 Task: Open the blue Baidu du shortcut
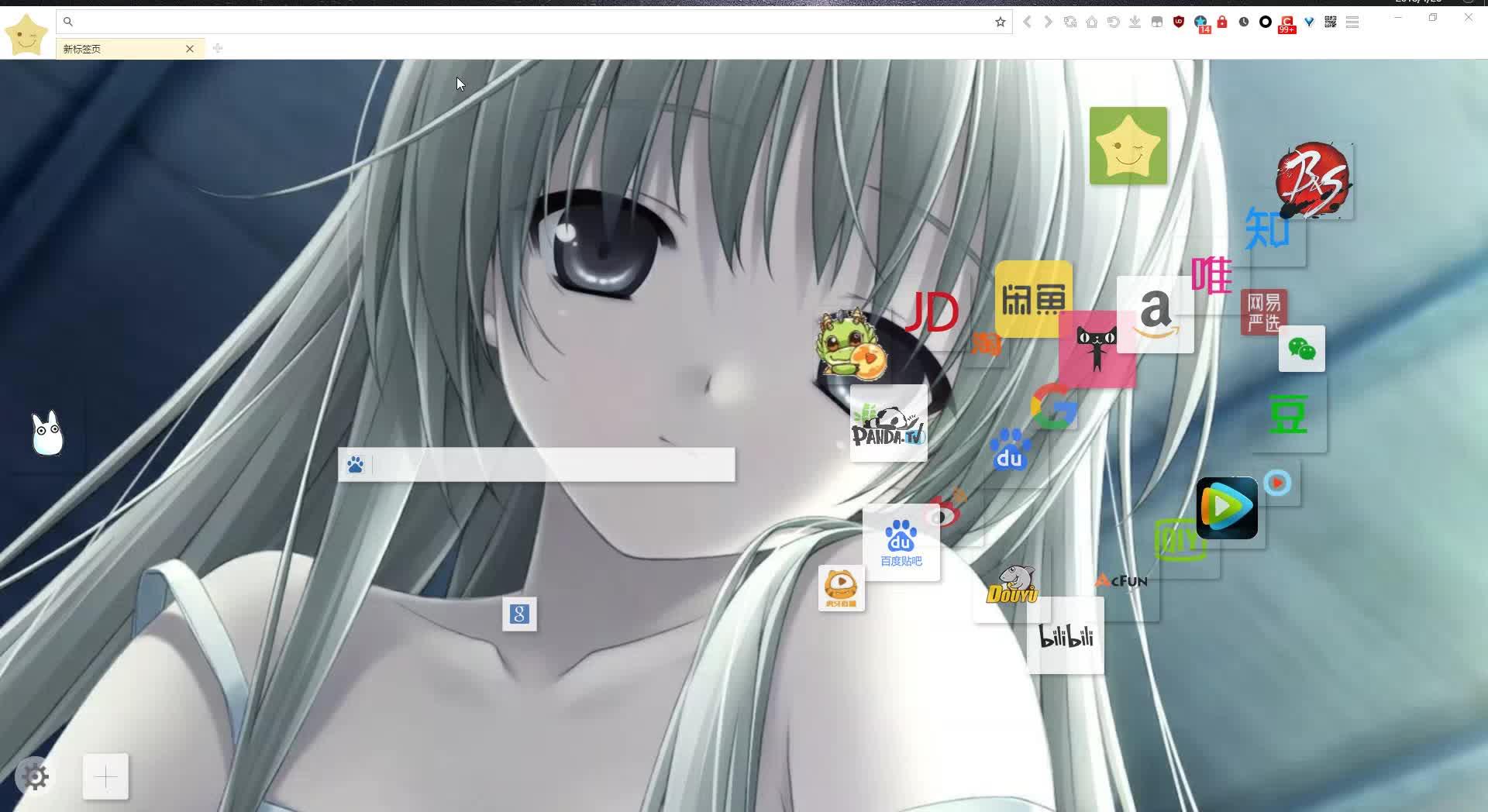click(x=1010, y=450)
